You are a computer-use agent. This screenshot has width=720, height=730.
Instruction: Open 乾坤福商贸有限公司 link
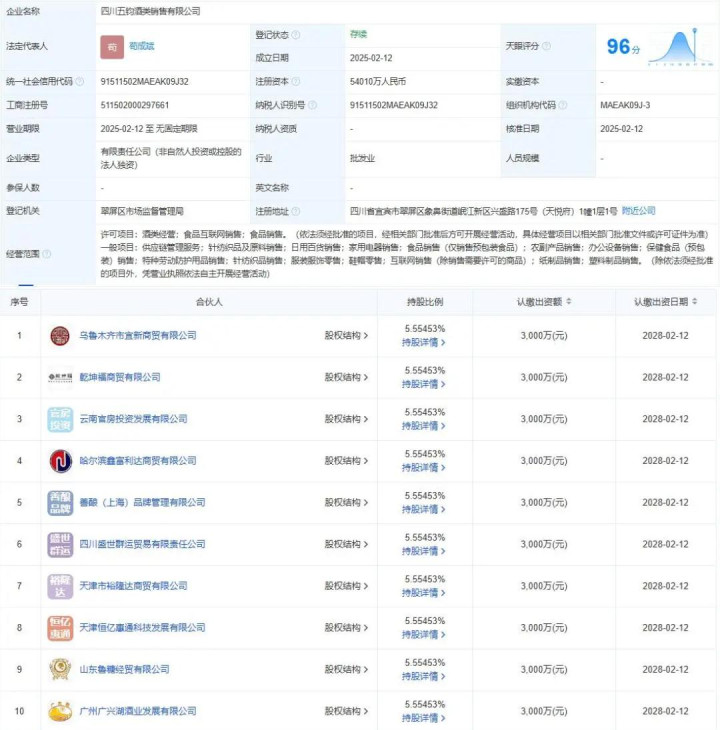pyautogui.click(x=120, y=377)
